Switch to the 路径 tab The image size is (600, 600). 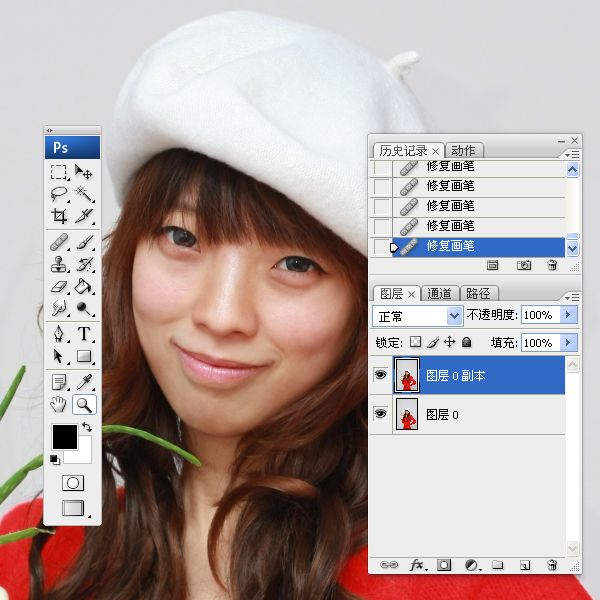pos(478,294)
